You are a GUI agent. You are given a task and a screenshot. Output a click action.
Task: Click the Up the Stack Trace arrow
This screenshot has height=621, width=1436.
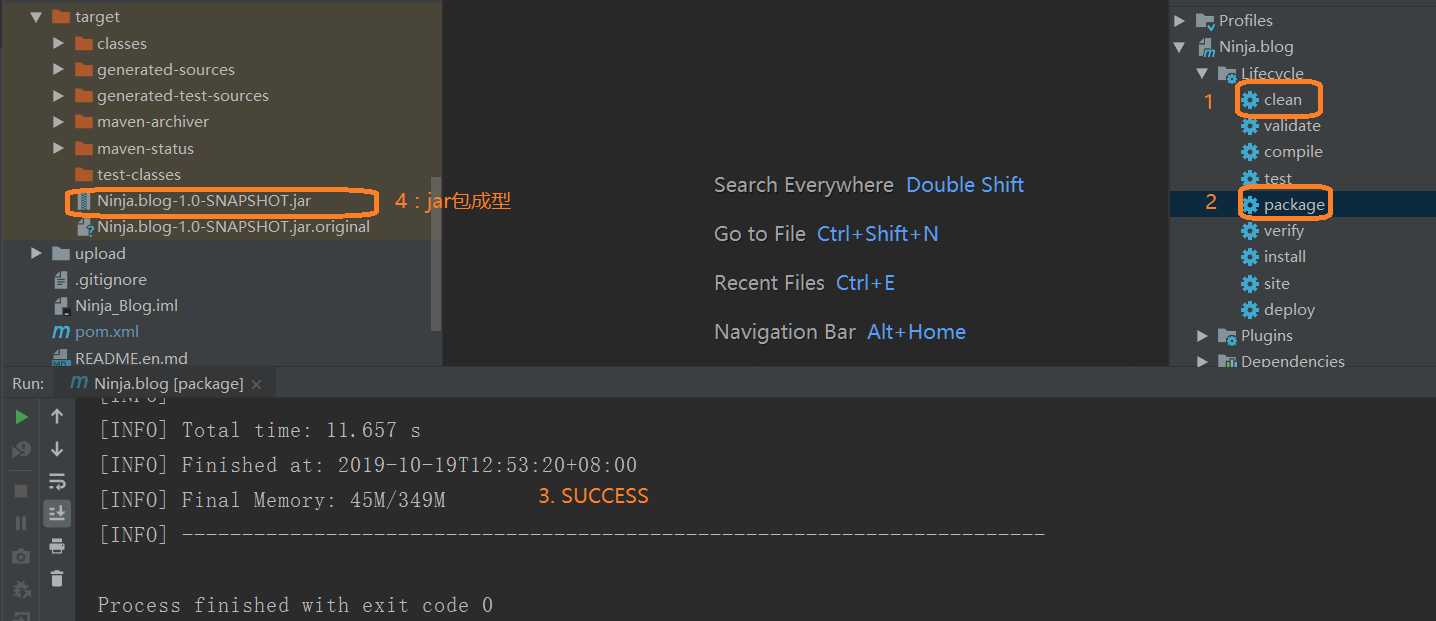tap(57, 416)
